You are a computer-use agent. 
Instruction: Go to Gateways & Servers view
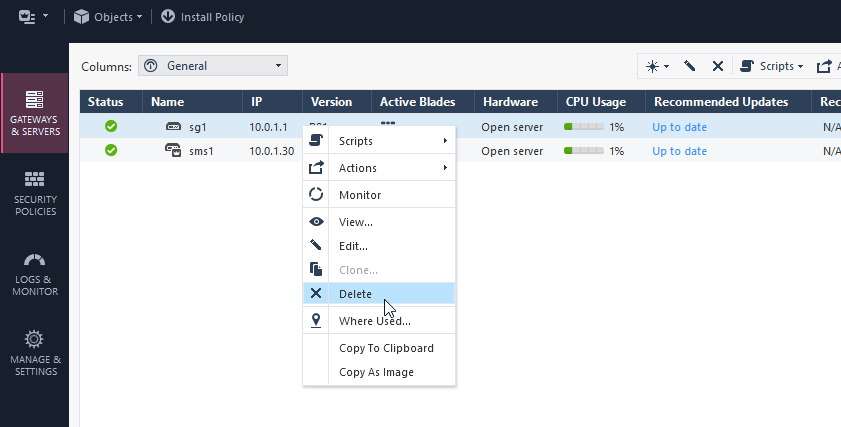click(x=35, y=113)
